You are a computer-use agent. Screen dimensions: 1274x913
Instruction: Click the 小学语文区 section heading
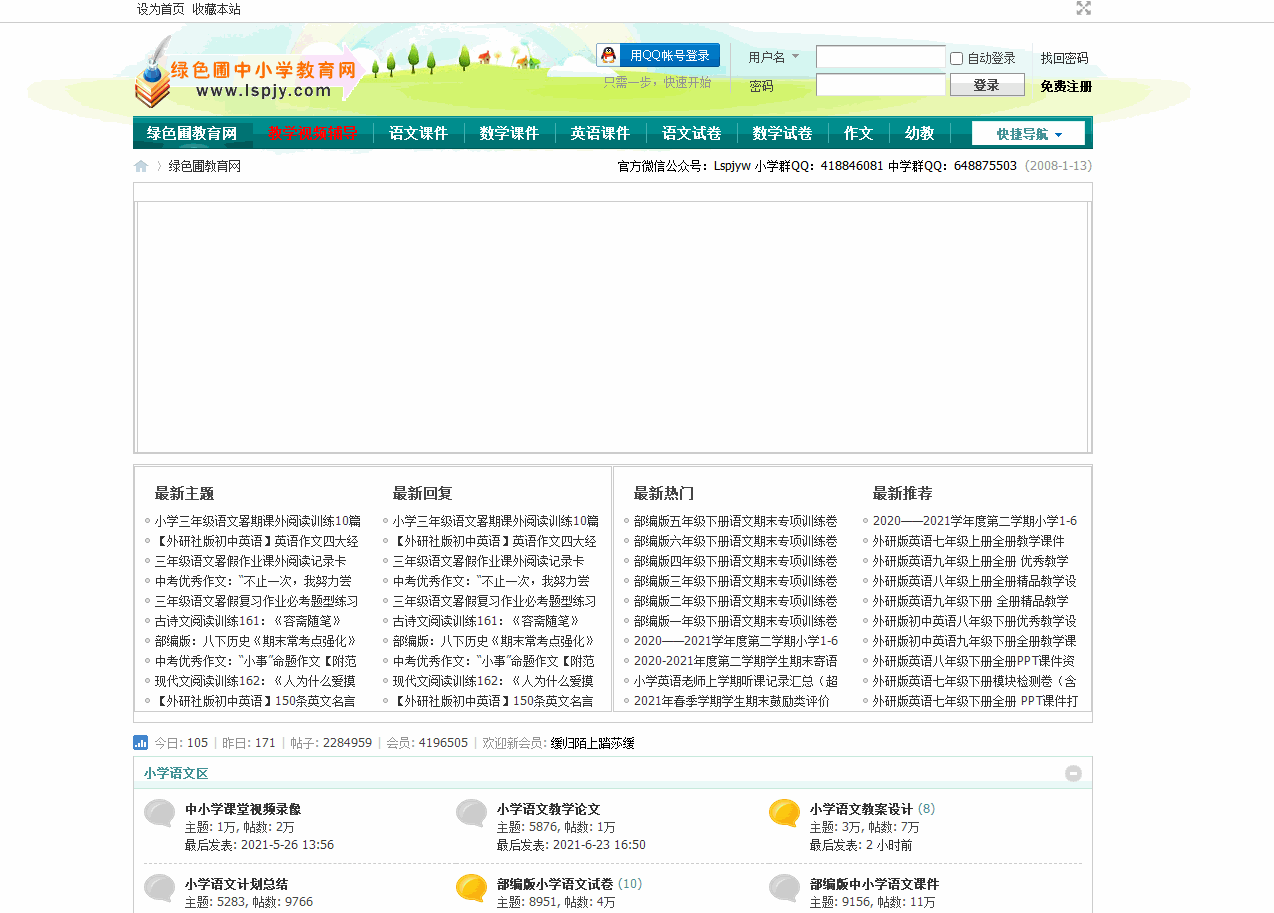coord(176,773)
